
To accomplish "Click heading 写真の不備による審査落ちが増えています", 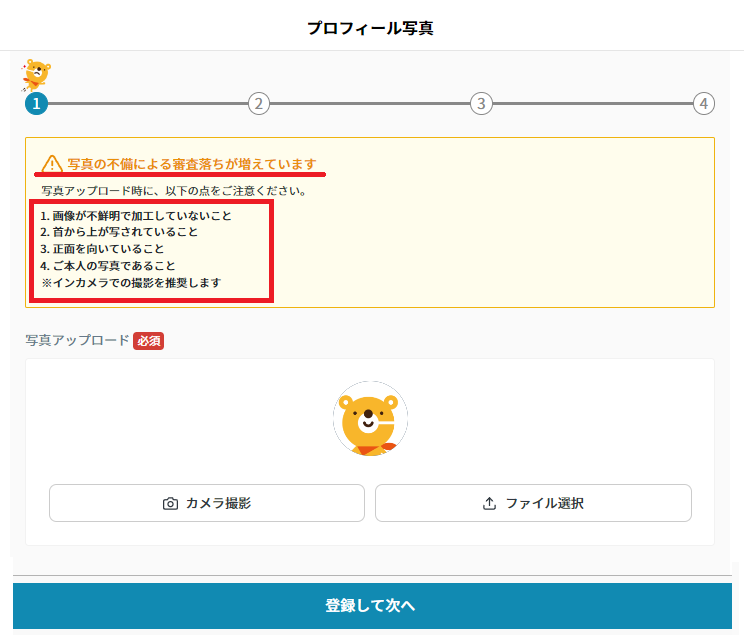I will (192, 164).
